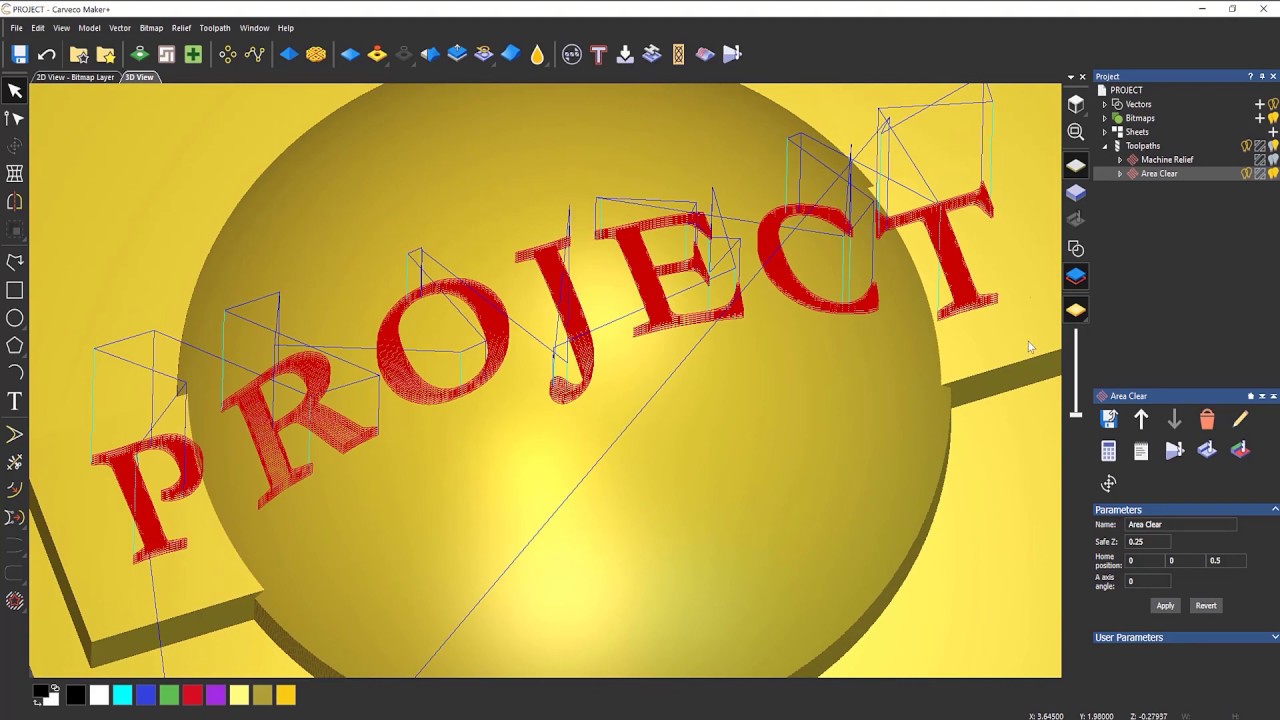The height and width of the screenshot is (720, 1280).
Task: Switch to the 2D View - Bitmap Layer tab
Action: coord(75,77)
